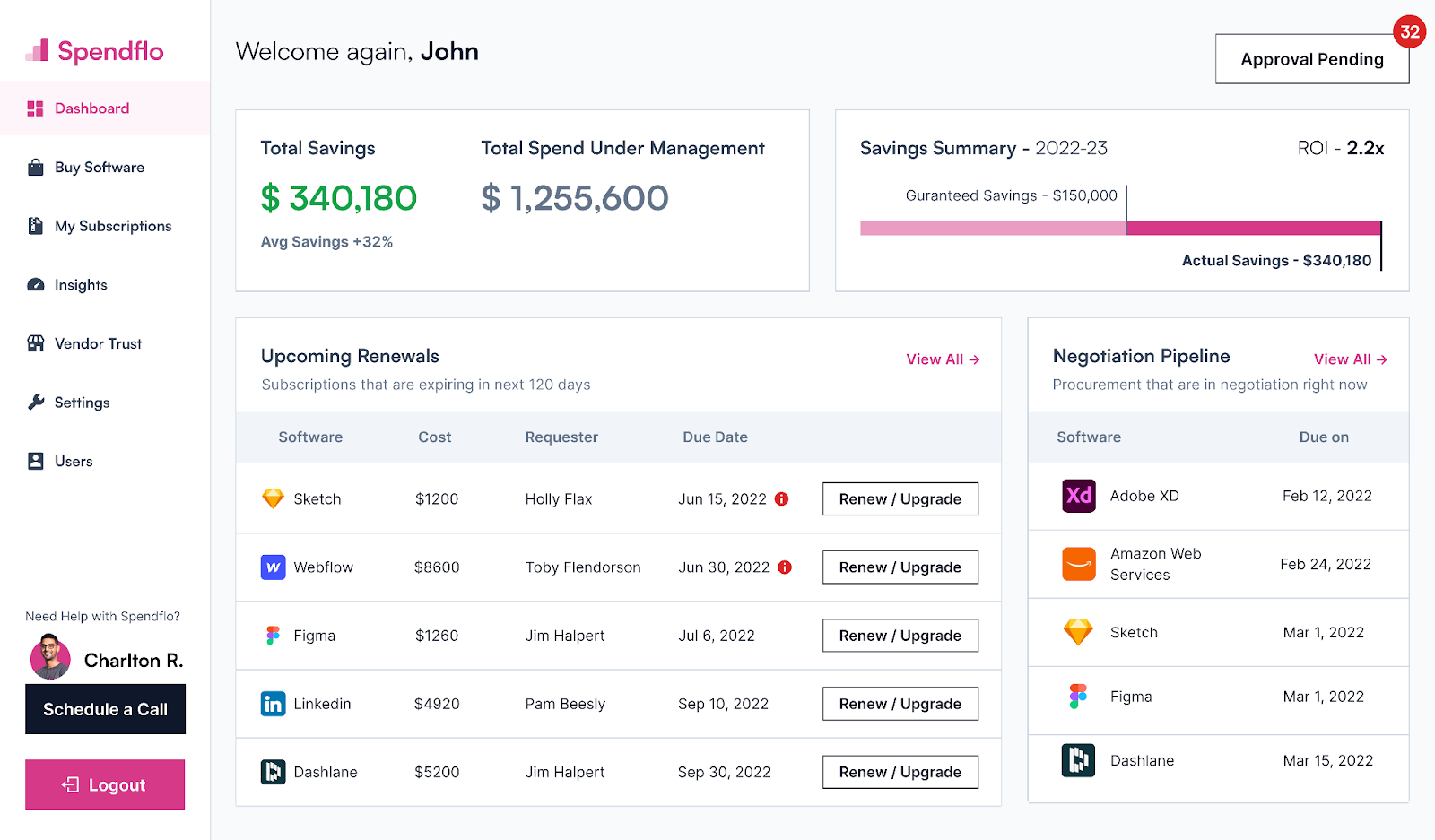Click the Amazon Web Services icon
Screen dimensions: 1435x840
click(x=1079, y=564)
